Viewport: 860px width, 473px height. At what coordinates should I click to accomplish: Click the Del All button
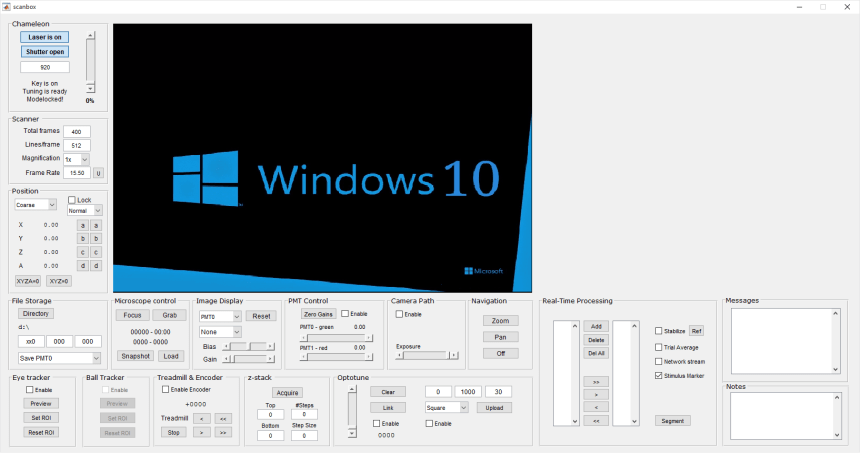click(x=596, y=353)
